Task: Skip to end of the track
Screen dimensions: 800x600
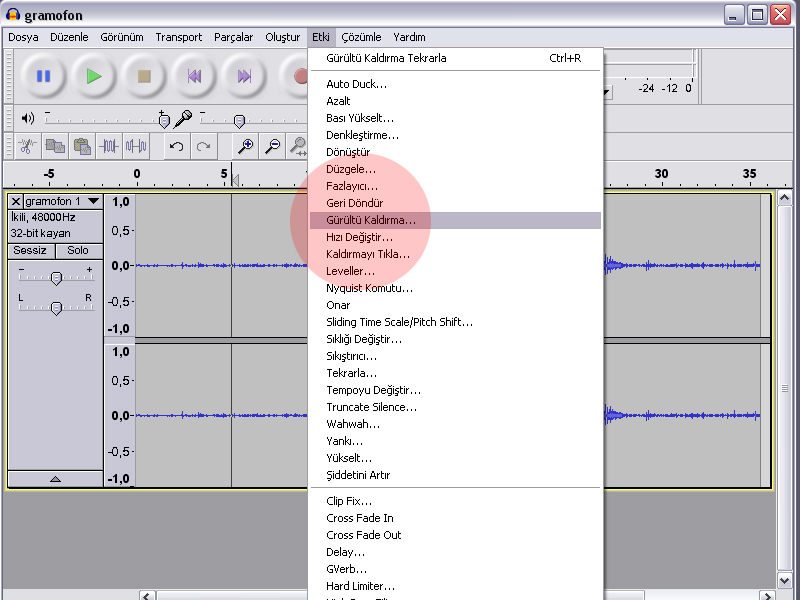Action: click(x=244, y=76)
